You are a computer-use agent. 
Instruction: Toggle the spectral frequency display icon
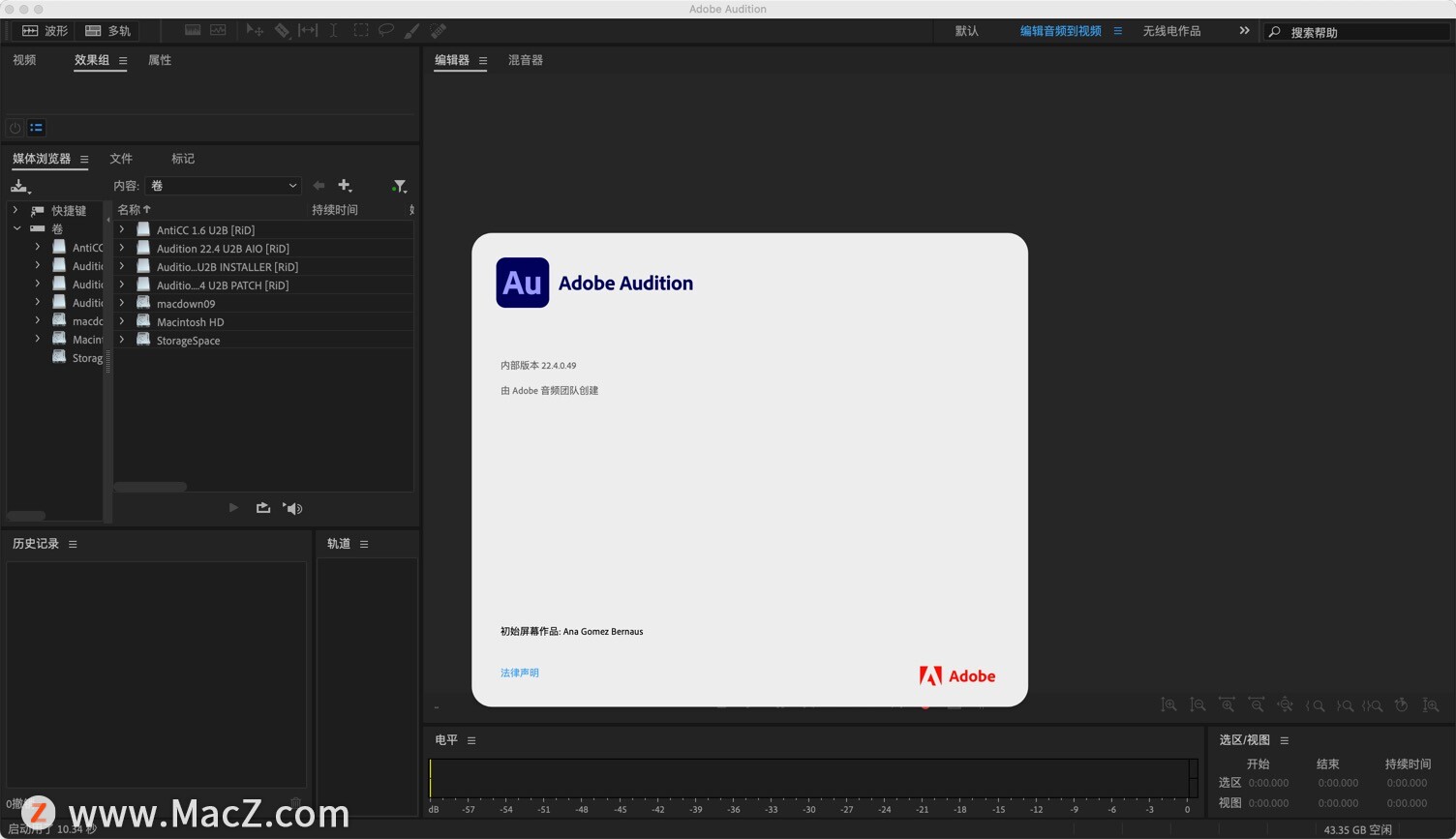click(x=193, y=31)
